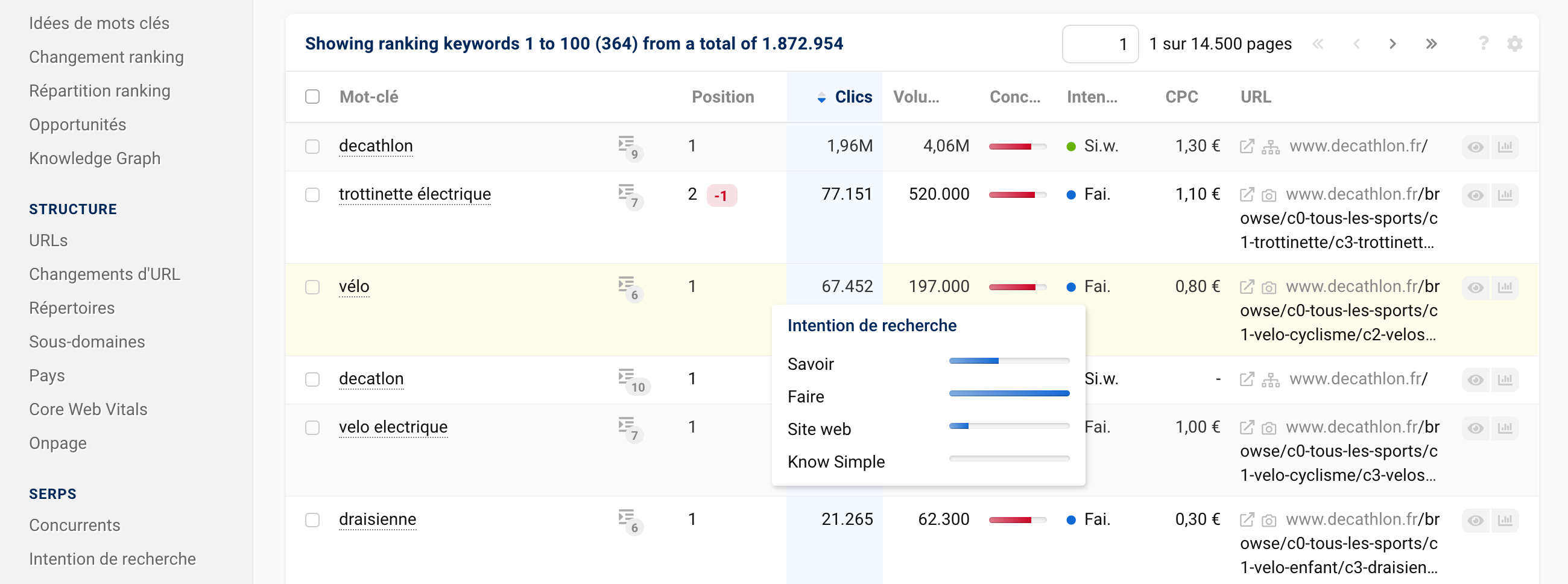
Task: Open velo electrique external link icon
Action: (1247, 428)
